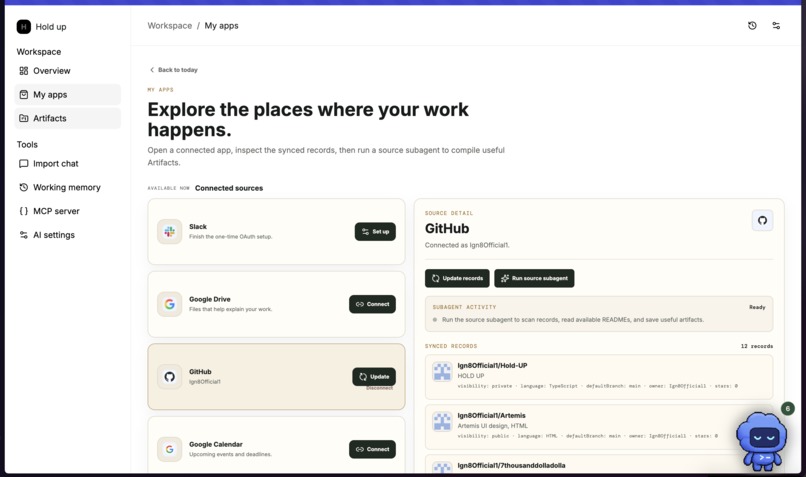This screenshot has width=806, height=477.
Task: Open history icon in top bar
Action: [752, 26]
